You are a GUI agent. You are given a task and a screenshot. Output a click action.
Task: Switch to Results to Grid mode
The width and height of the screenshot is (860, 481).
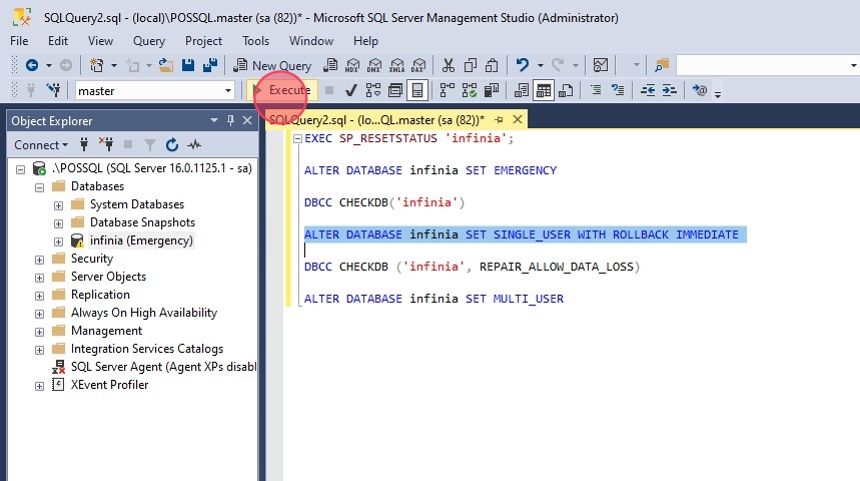543,90
